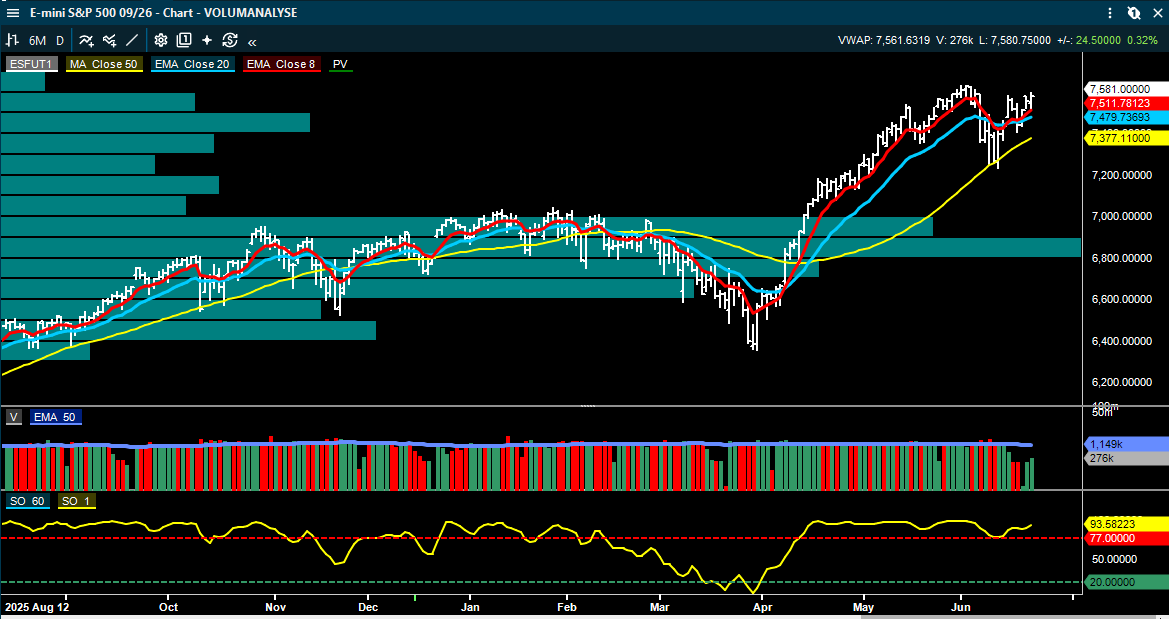Click the Nov date axis label
Viewport: 1169px width, 619px height.
point(275,606)
